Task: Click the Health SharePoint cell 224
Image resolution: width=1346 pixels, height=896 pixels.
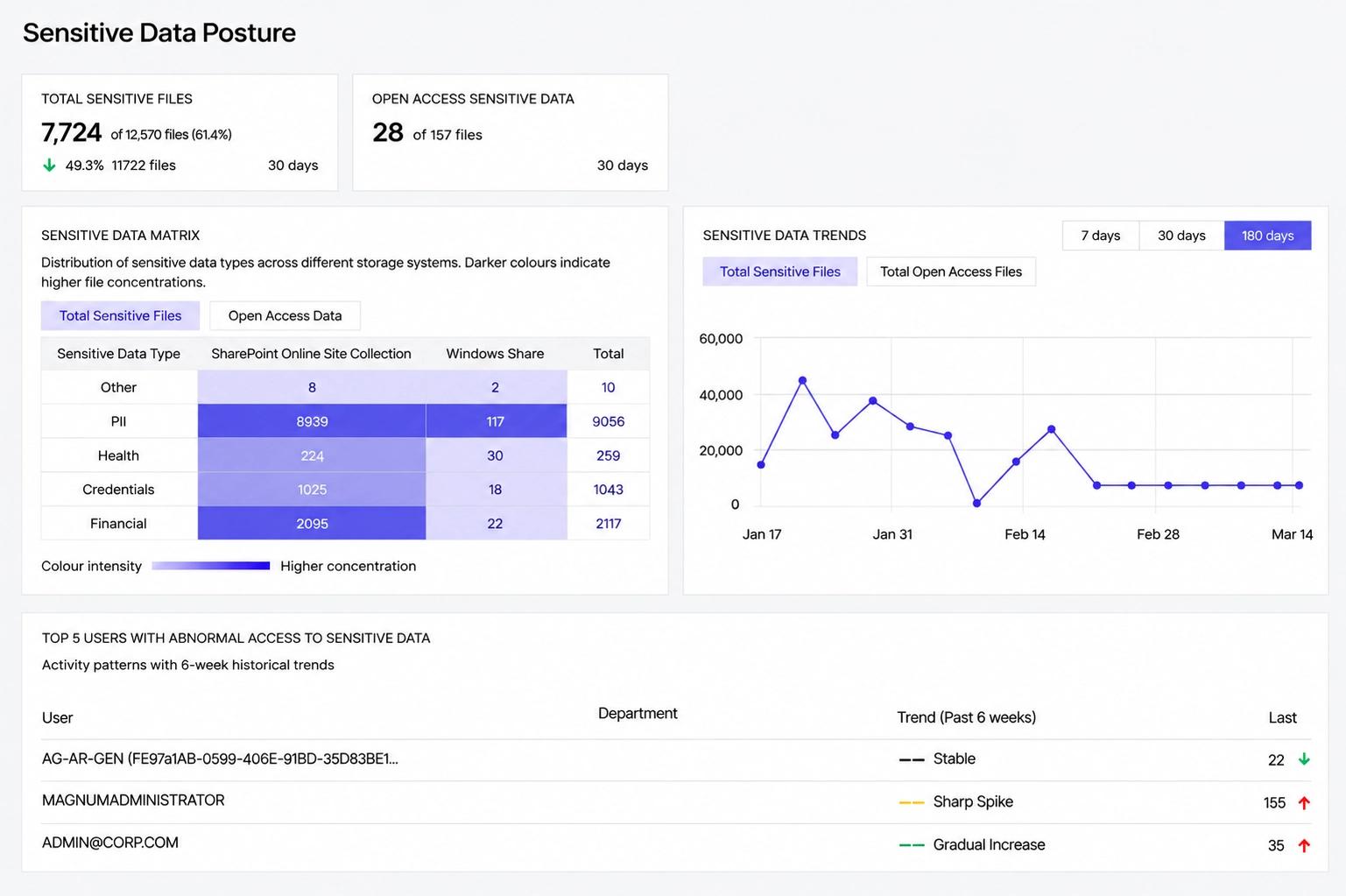Action: (312, 455)
